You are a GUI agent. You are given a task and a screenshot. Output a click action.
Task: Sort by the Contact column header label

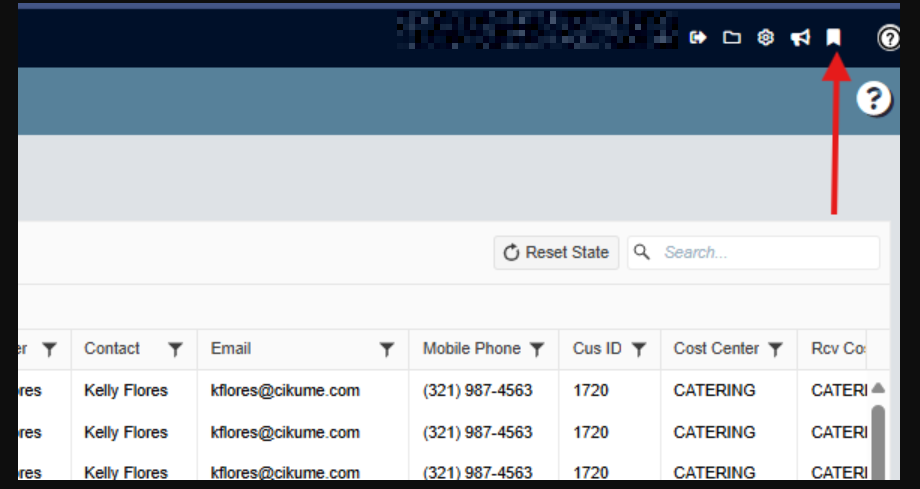[112, 349]
